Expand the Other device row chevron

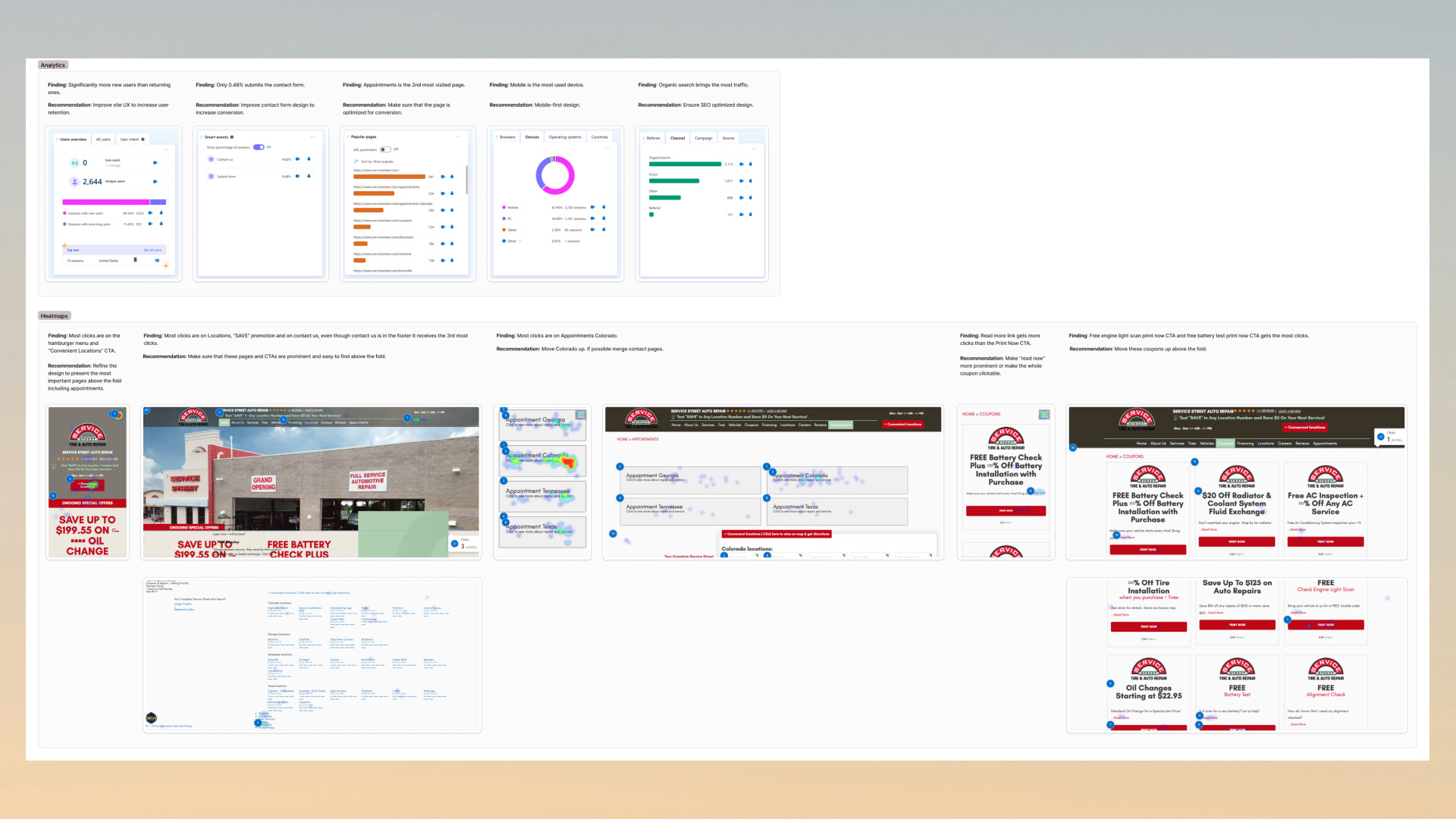click(x=520, y=241)
